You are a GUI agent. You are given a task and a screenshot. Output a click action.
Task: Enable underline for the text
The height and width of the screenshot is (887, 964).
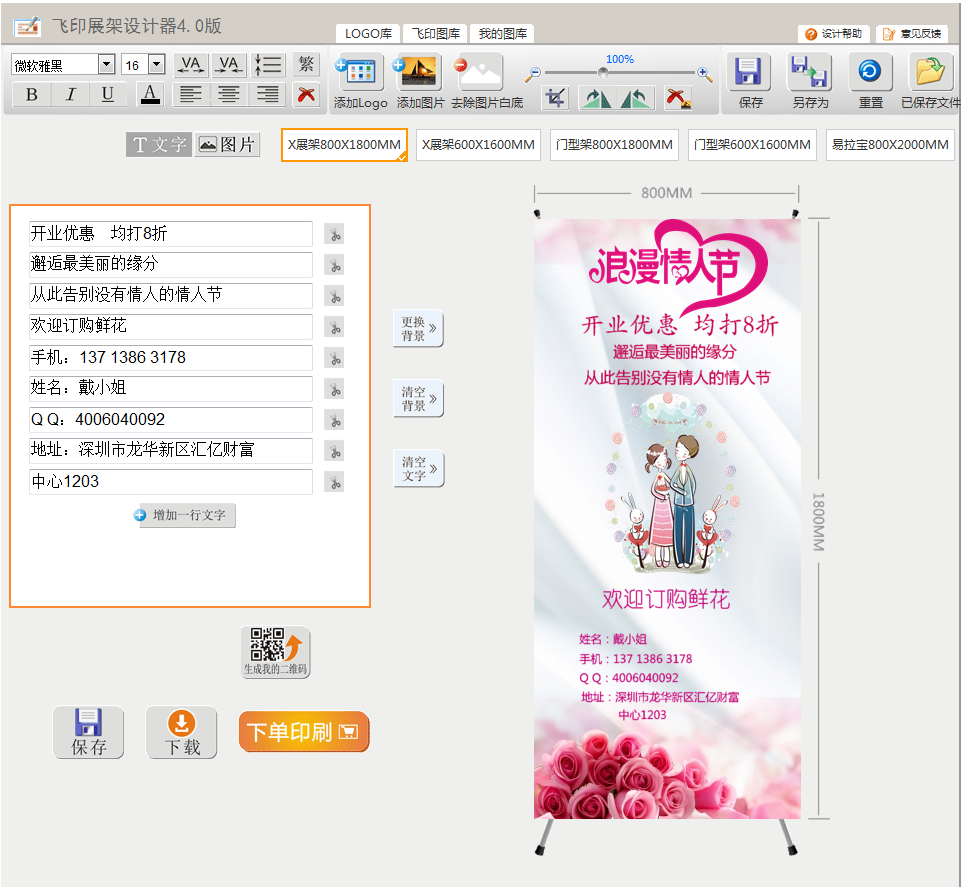tap(107, 95)
